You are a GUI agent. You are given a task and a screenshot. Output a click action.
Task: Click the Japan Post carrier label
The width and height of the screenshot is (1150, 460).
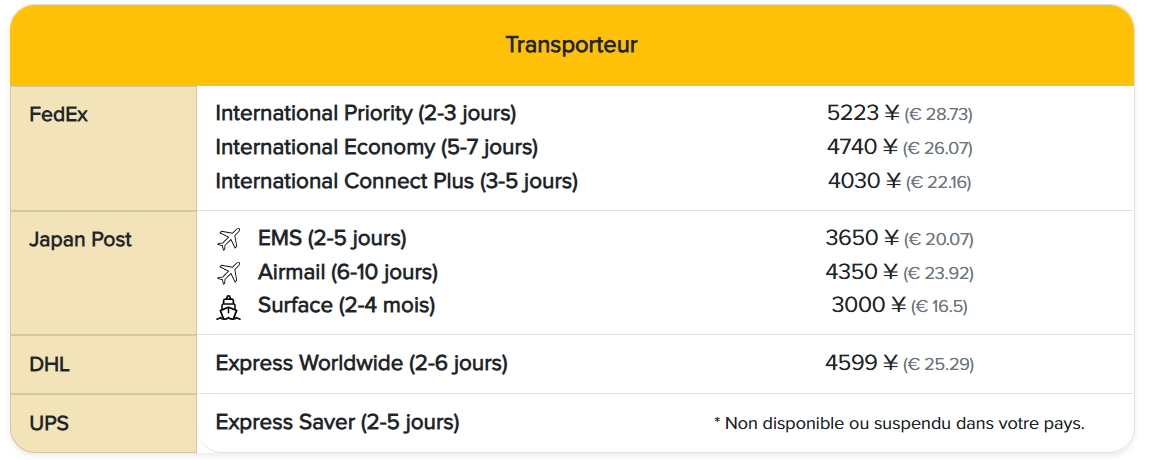(x=80, y=240)
